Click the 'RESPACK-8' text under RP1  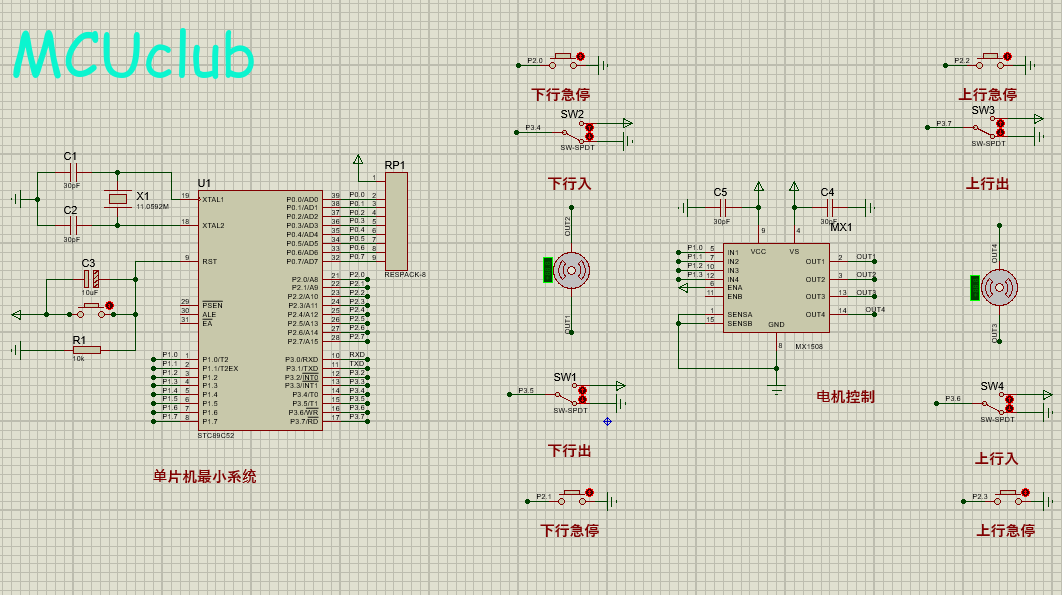[405, 274]
